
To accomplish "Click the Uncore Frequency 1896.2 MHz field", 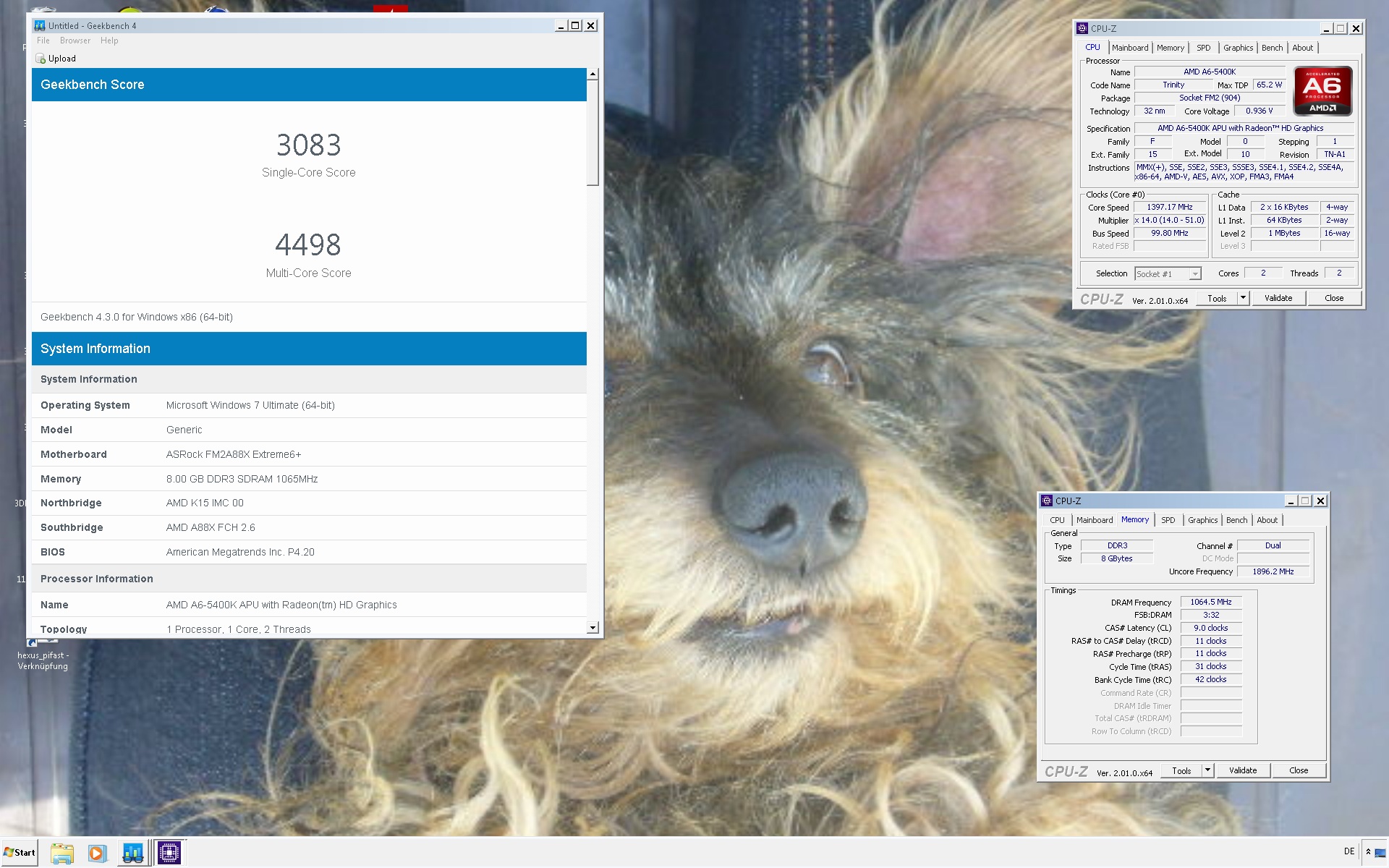I will 1273,571.
